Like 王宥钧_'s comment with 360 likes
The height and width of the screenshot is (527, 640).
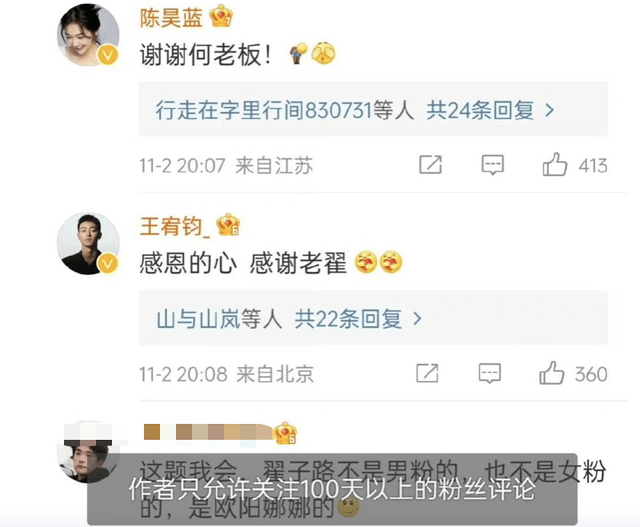552,373
